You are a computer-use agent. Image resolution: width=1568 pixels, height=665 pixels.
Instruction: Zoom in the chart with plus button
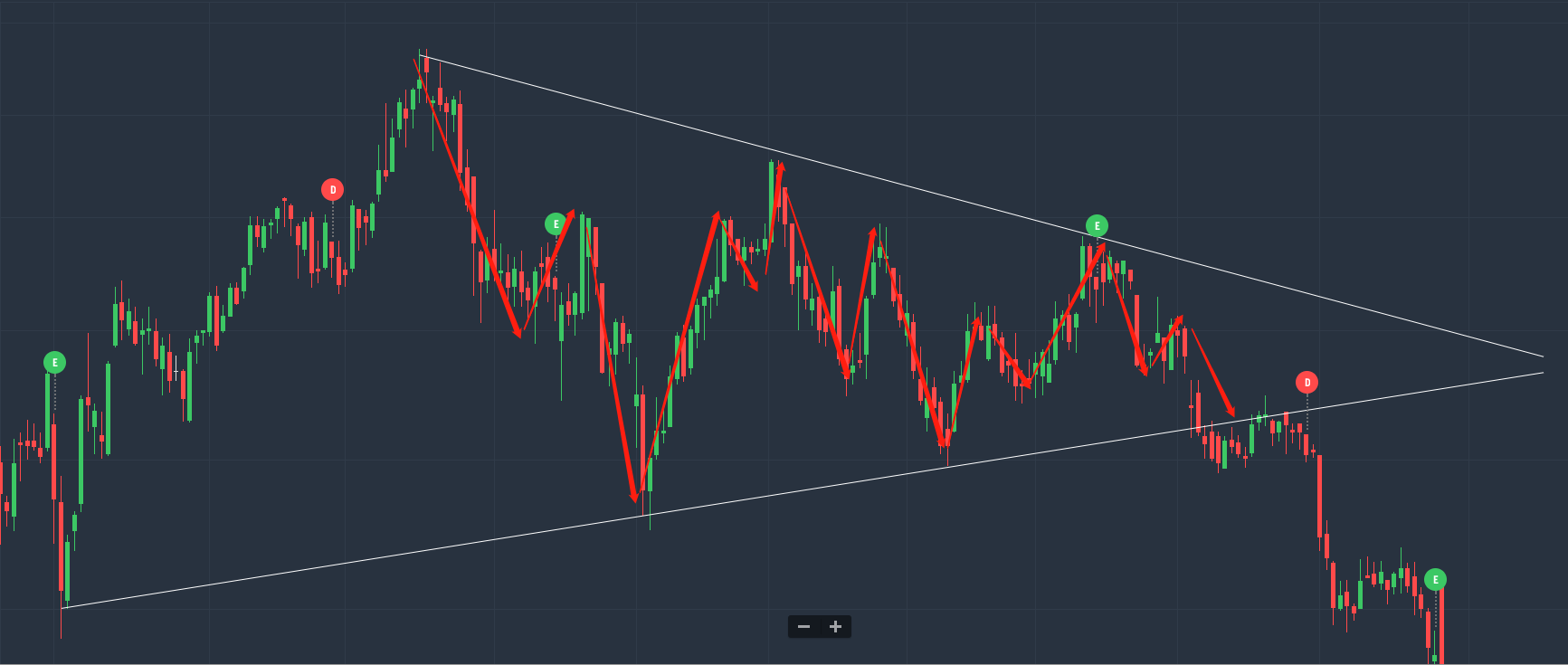(x=835, y=626)
